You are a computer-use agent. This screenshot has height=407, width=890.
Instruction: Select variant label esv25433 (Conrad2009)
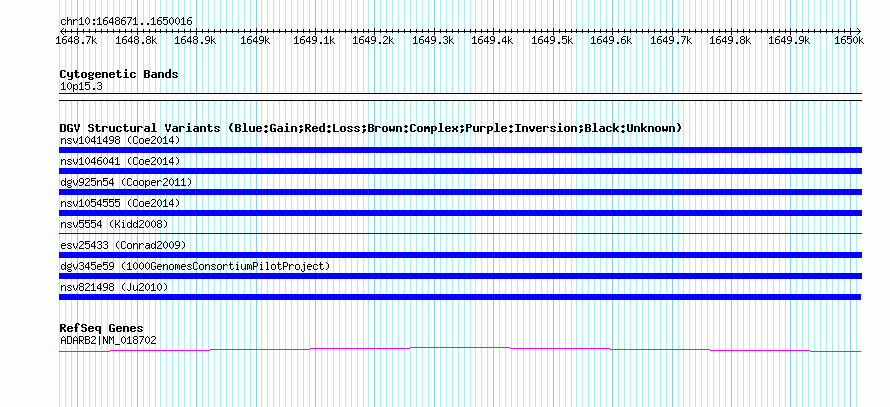pos(123,245)
